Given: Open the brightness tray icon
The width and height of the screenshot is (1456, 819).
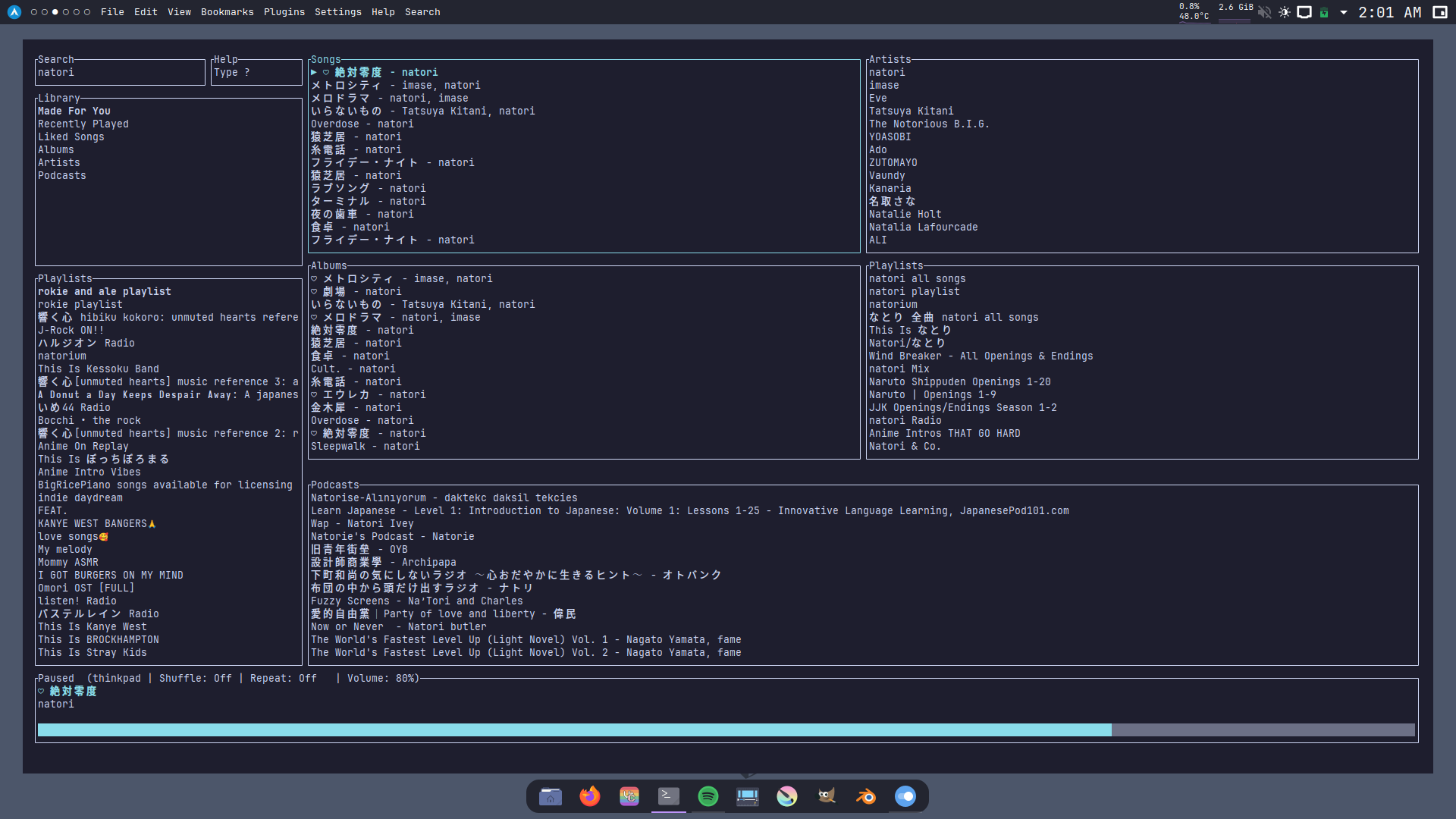Looking at the screenshot, I should pos(1285,12).
